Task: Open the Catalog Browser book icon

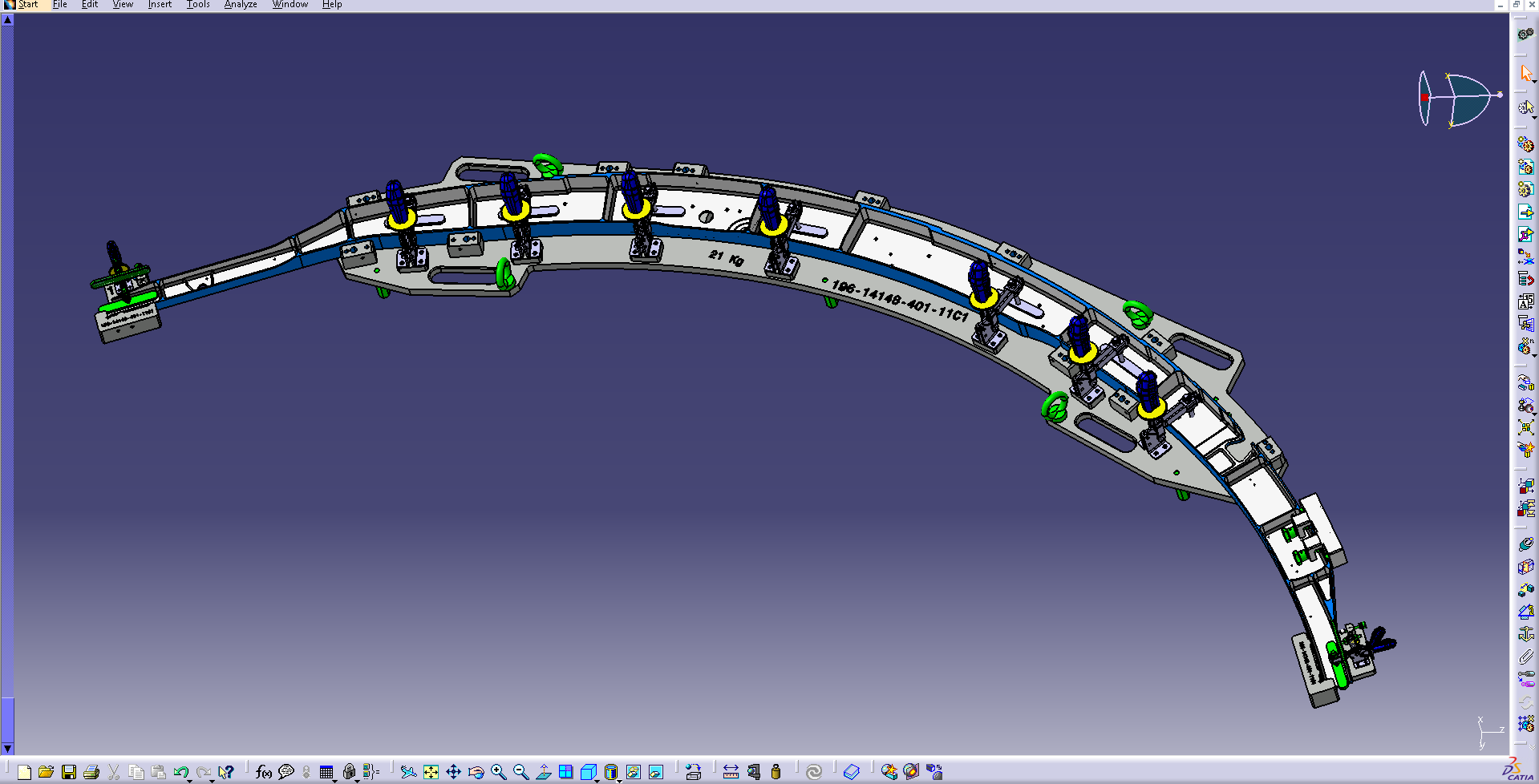Action: coord(851,772)
